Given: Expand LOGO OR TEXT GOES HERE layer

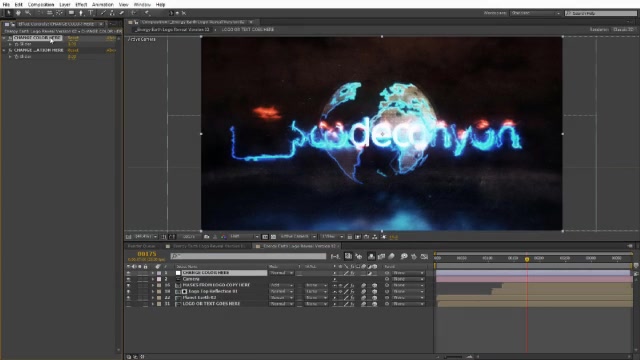Looking at the screenshot, I should pos(153,304).
